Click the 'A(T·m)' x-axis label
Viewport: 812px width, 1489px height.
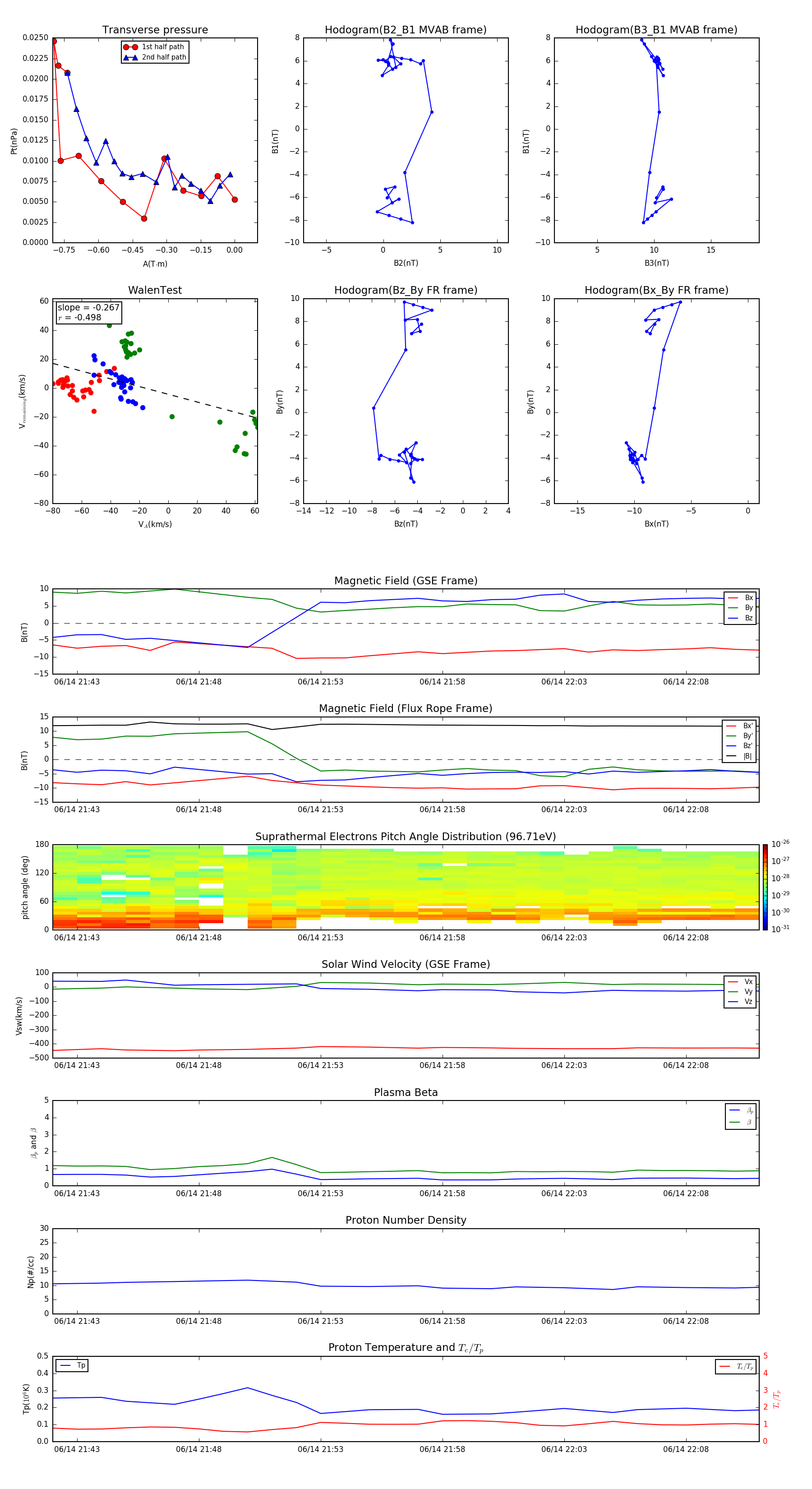(155, 264)
